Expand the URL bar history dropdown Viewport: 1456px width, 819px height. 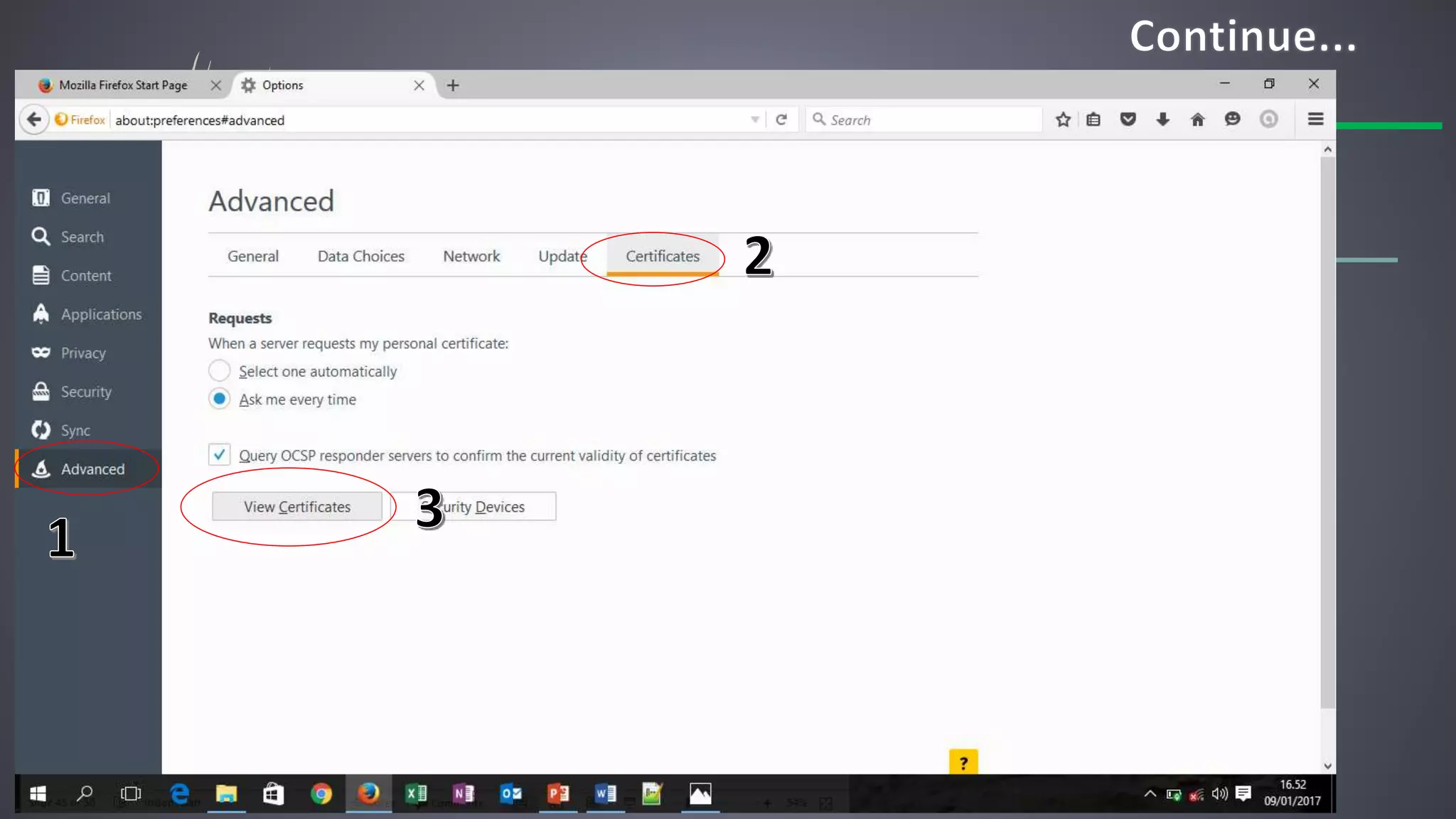point(755,119)
